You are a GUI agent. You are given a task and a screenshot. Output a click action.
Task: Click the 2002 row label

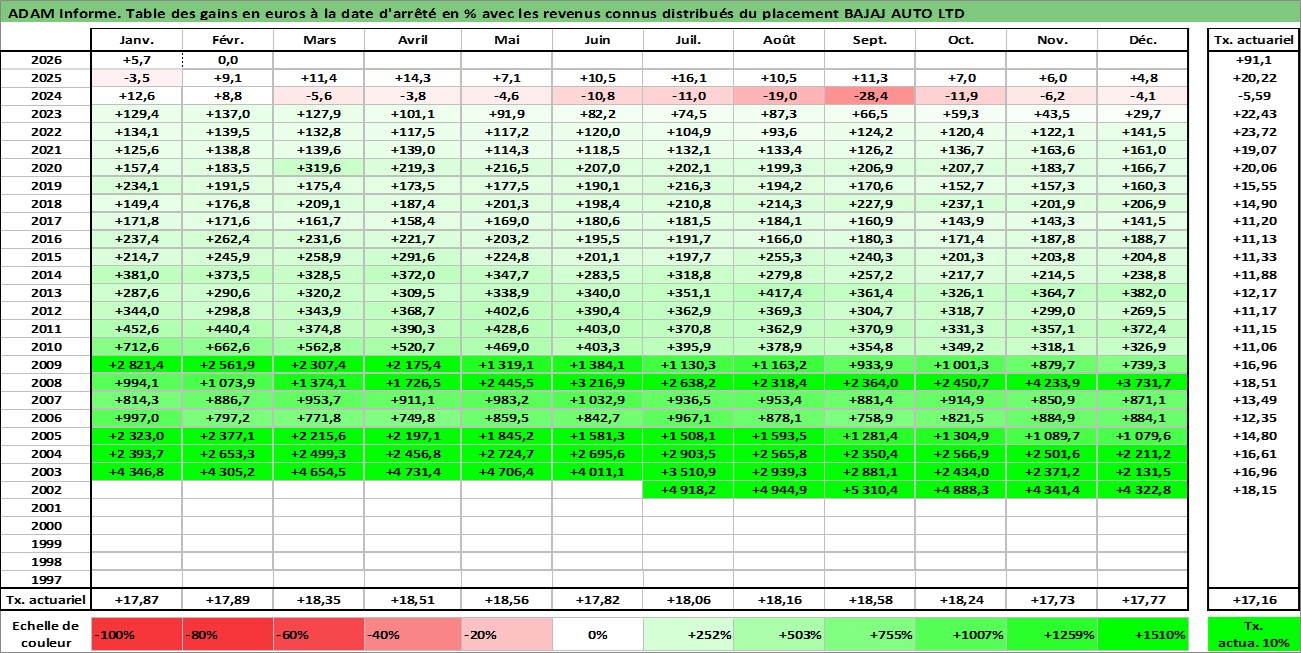[46, 490]
